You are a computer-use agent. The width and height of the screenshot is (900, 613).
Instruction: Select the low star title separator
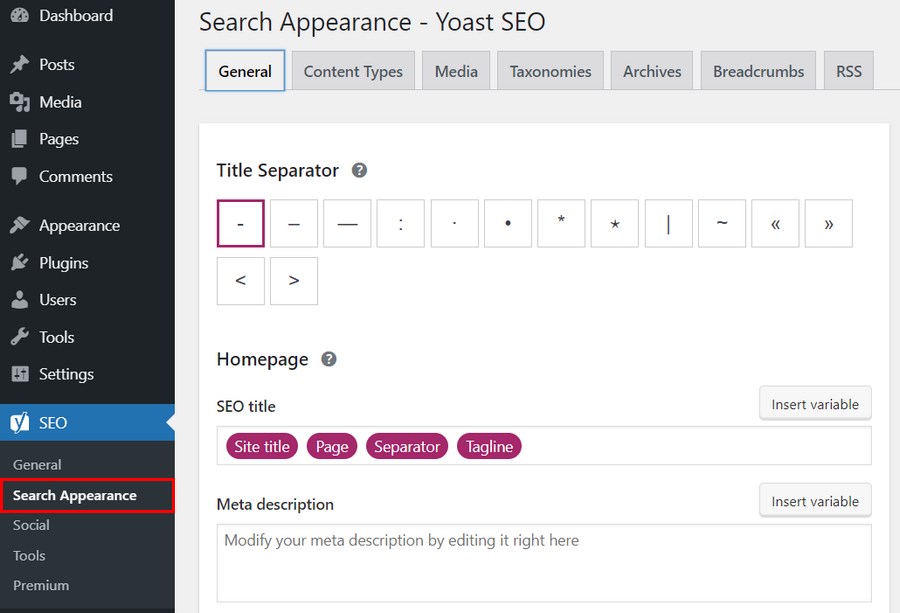pyautogui.click(x=615, y=223)
